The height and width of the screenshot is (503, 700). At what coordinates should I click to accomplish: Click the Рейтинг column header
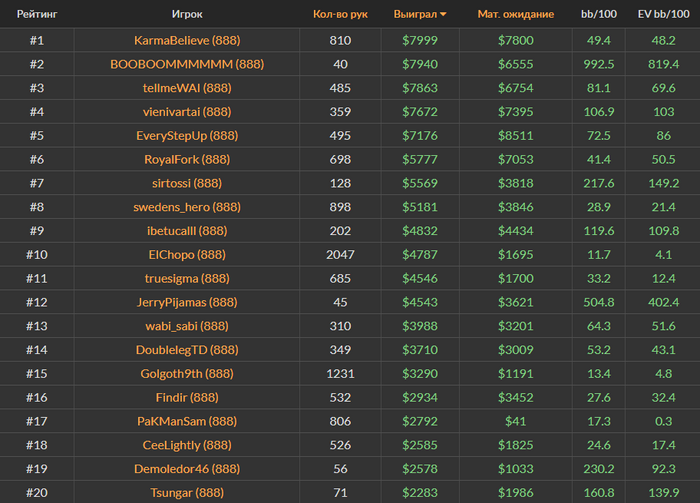pyautogui.click(x=37, y=14)
